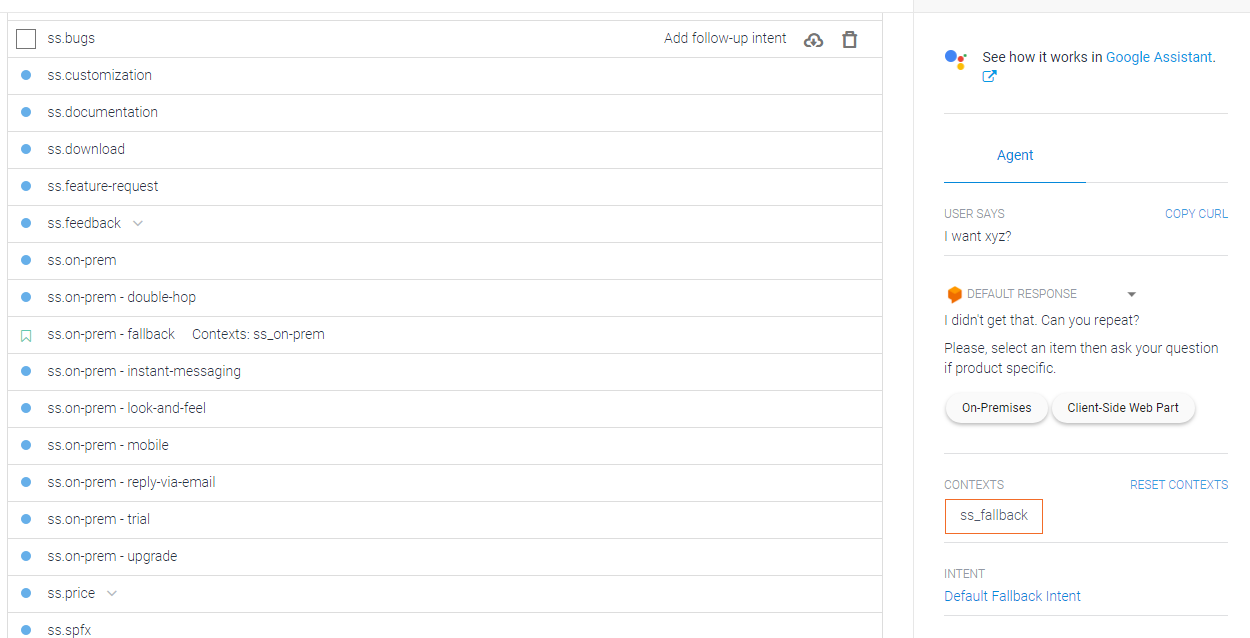The width and height of the screenshot is (1250, 638).
Task: Click the ss_fallback context chip
Action: pyautogui.click(x=993, y=516)
